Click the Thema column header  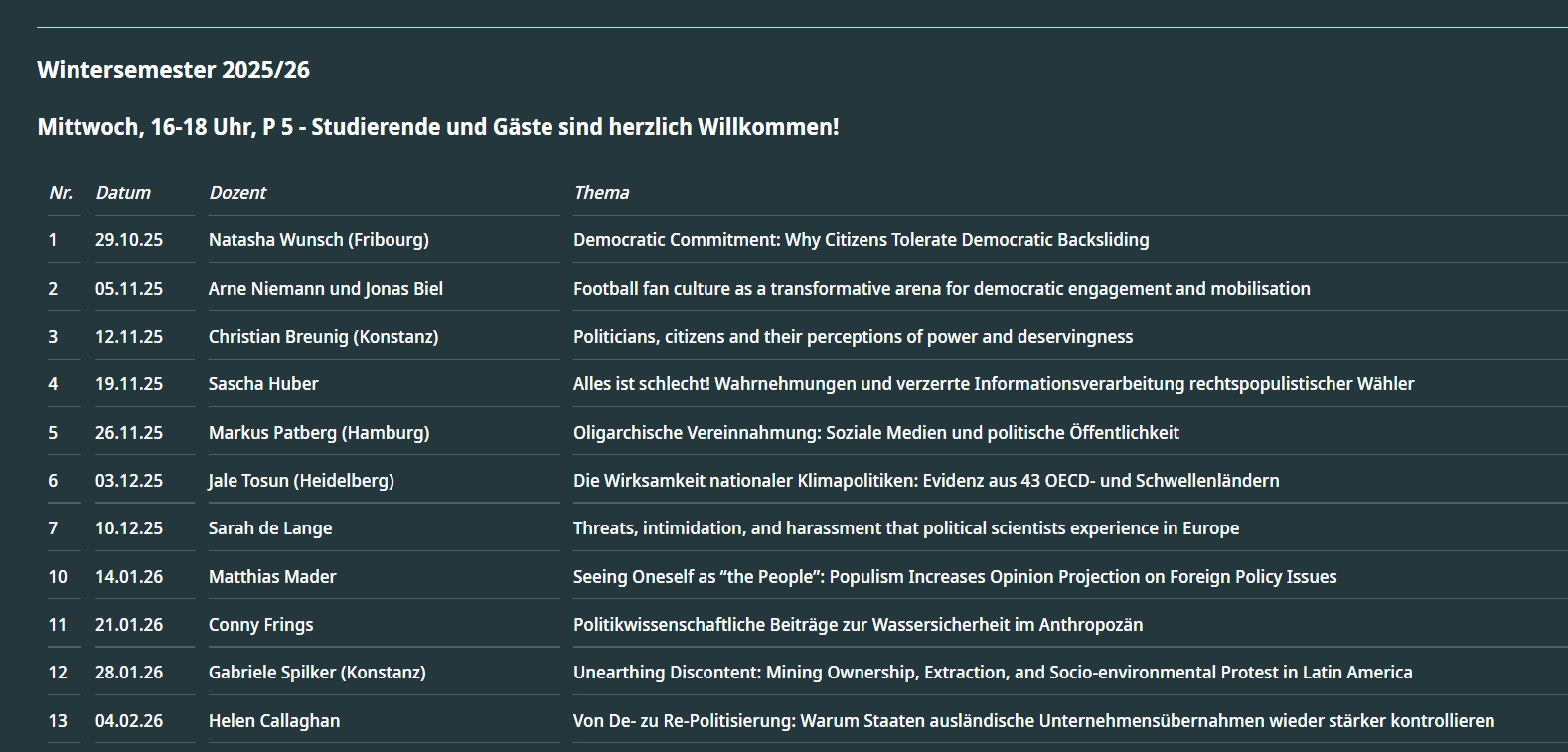(601, 193)
